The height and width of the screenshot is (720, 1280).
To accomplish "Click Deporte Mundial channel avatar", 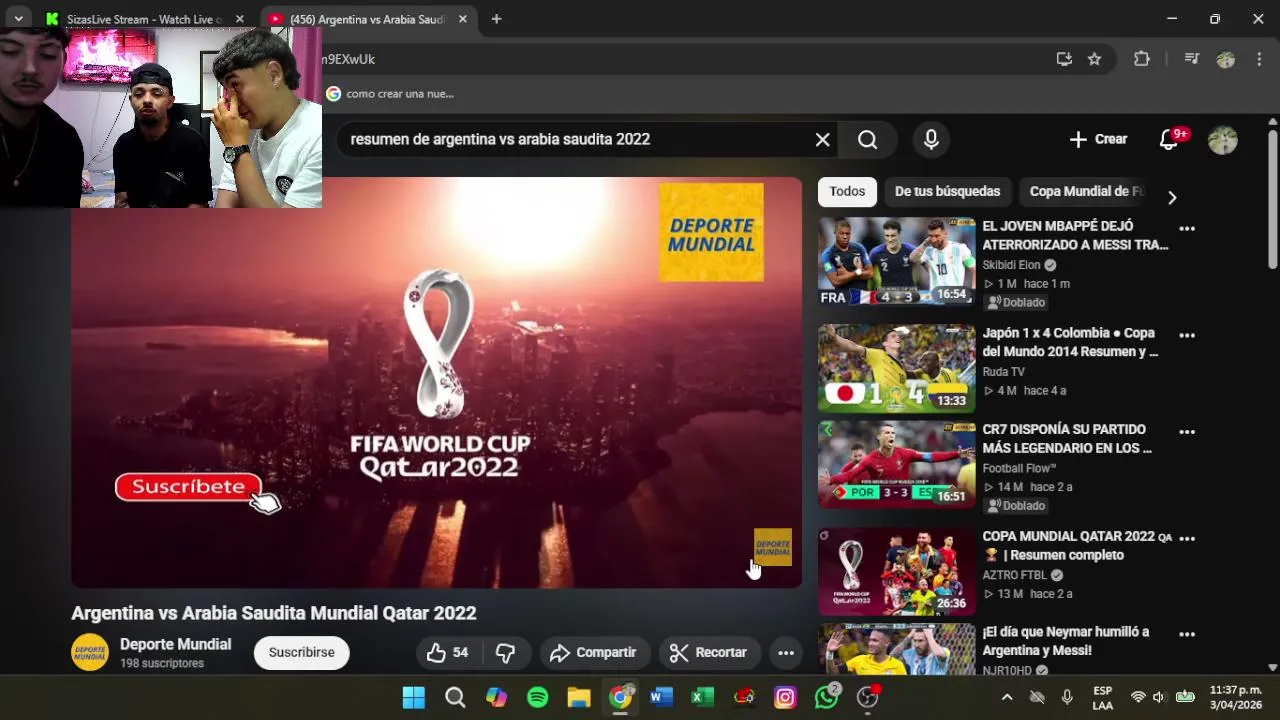I will click(x=90, y=653).
